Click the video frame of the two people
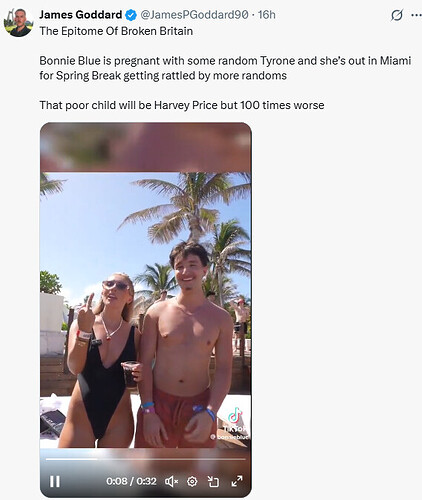422x500 pixels. tap(146, 310)
